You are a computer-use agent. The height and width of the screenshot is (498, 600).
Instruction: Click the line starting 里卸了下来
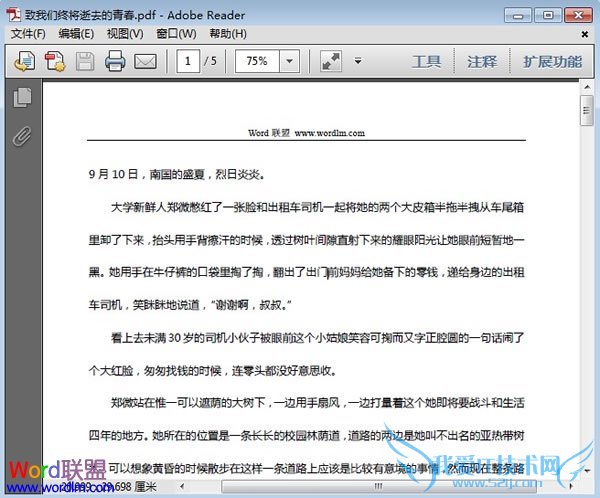[x=306, y=240]
